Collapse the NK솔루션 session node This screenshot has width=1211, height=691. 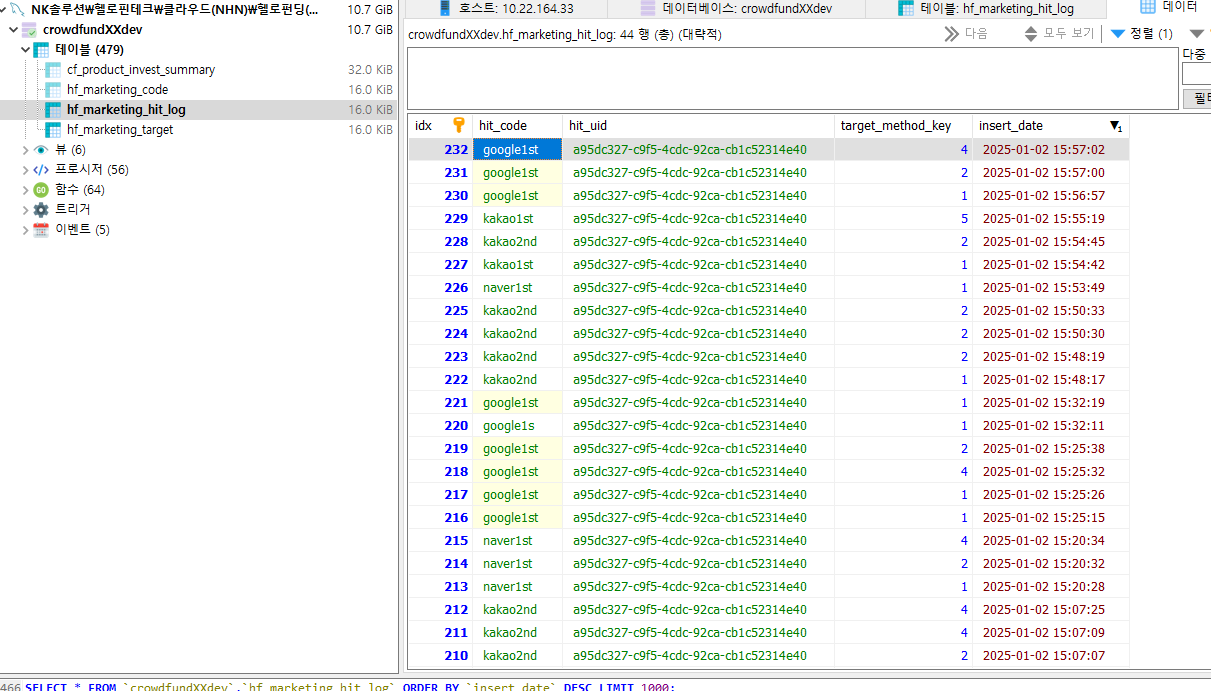2,10
